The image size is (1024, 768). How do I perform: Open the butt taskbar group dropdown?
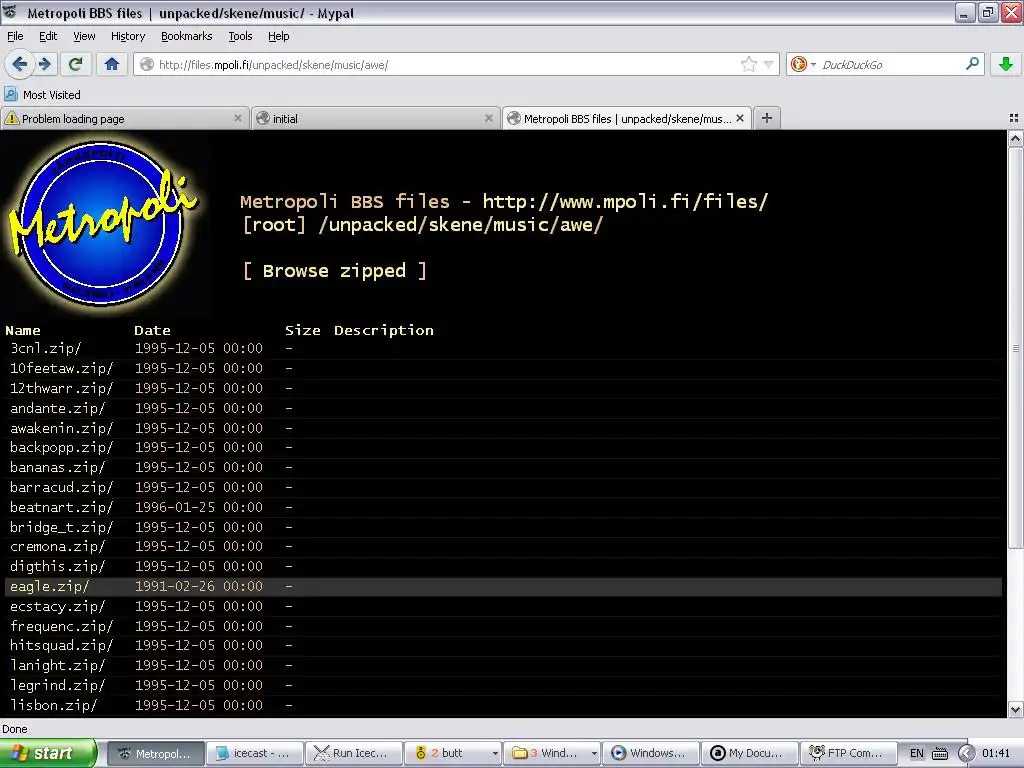[x=495, y=753]
